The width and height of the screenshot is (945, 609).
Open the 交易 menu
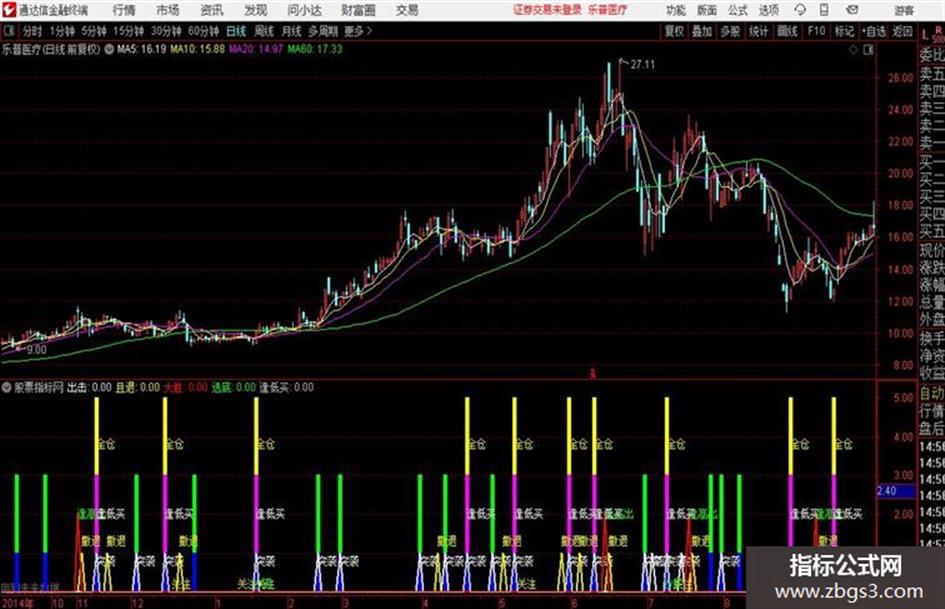click(x=407, y=10)
